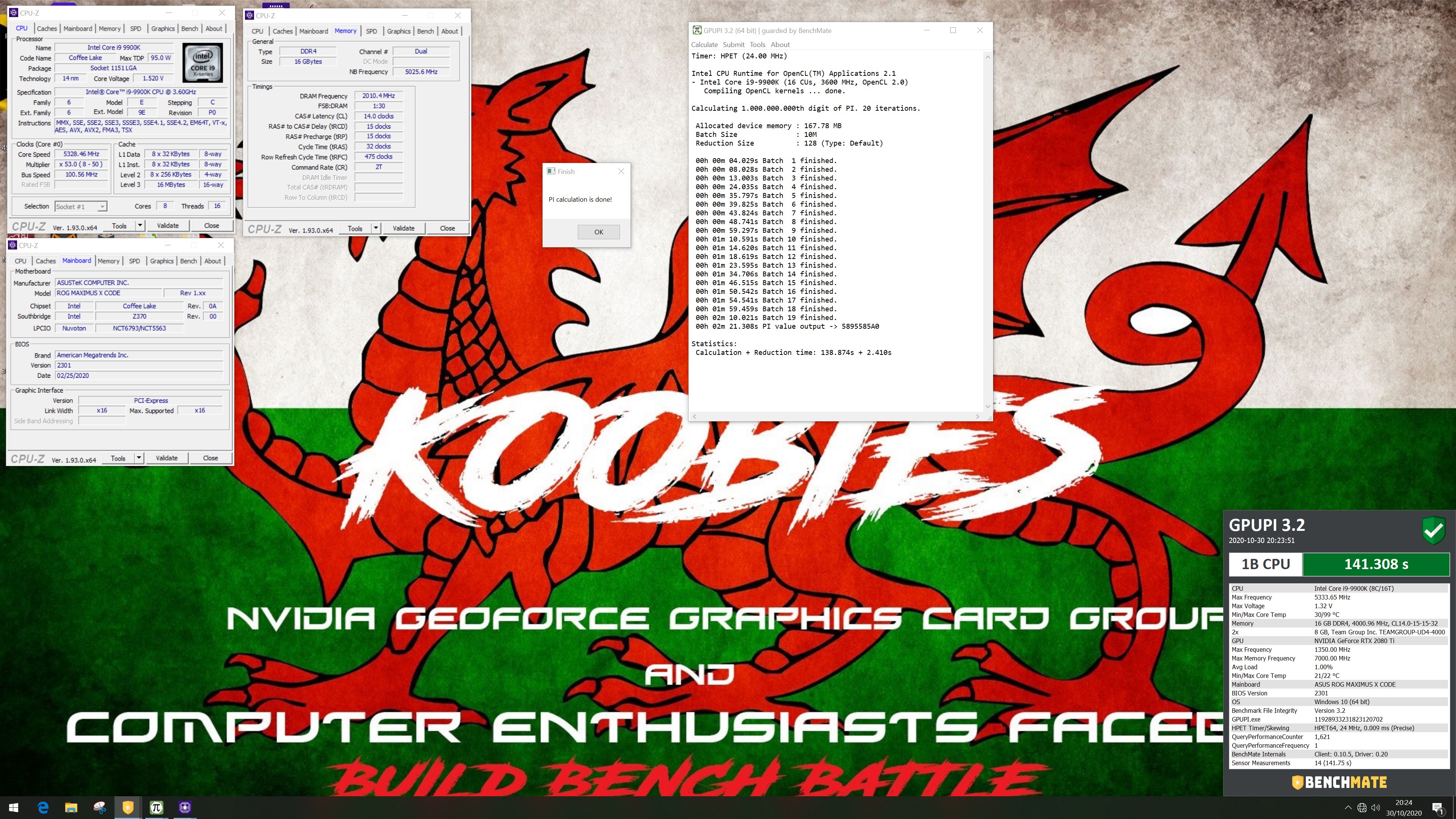
Task: Click the volume speaker tray icon
Action: [1376, 808]
